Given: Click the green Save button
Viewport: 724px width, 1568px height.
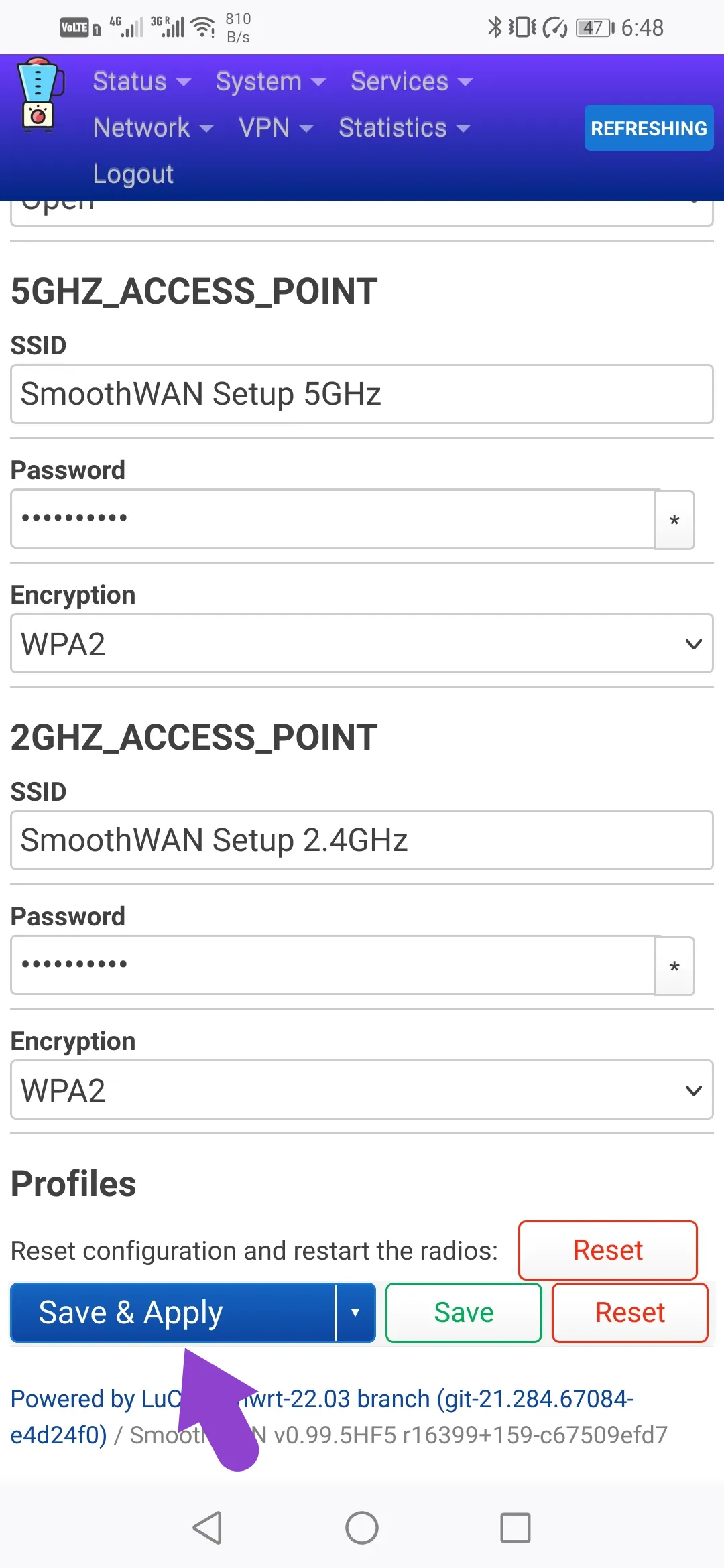Looking at the screenshot, I should pyautogui.click(x=464, y=1313).
